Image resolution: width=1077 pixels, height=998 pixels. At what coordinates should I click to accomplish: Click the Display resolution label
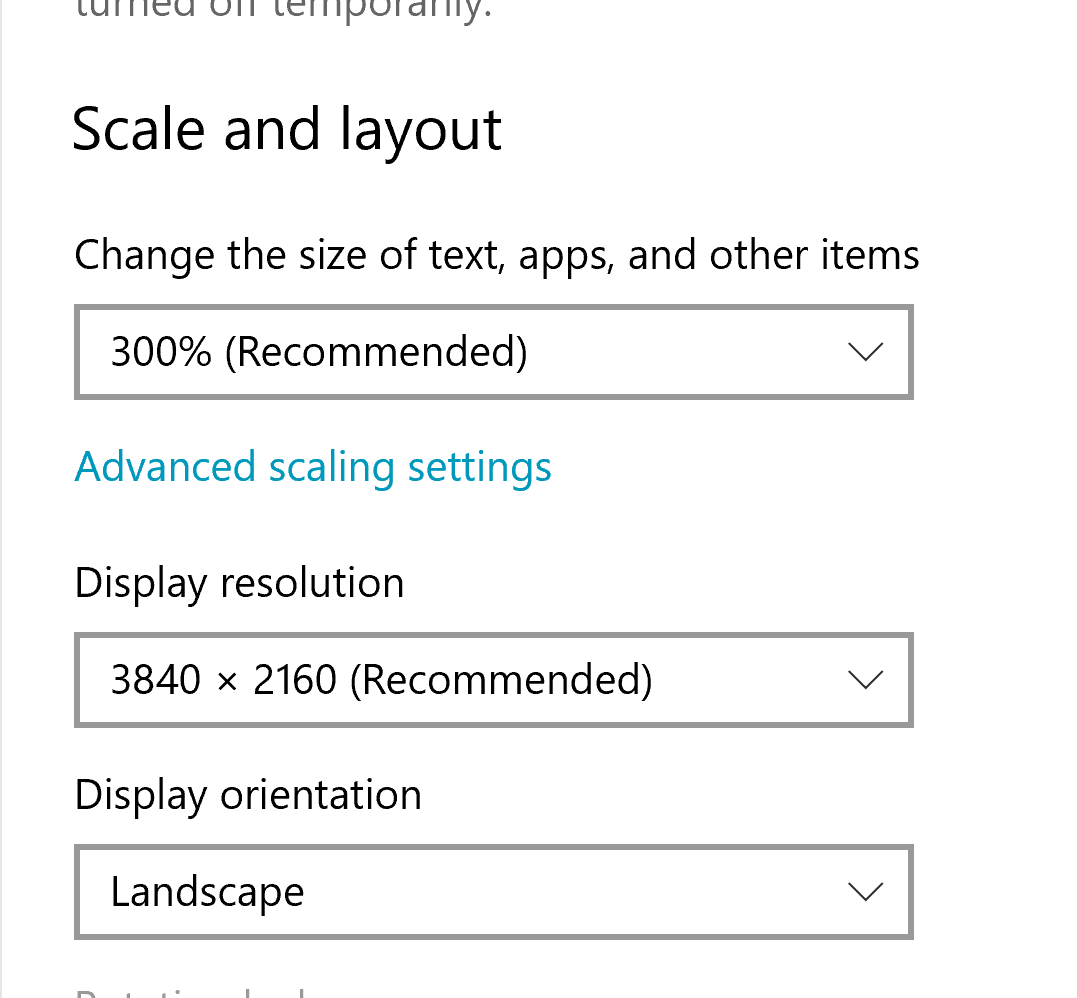coord(239,584)
